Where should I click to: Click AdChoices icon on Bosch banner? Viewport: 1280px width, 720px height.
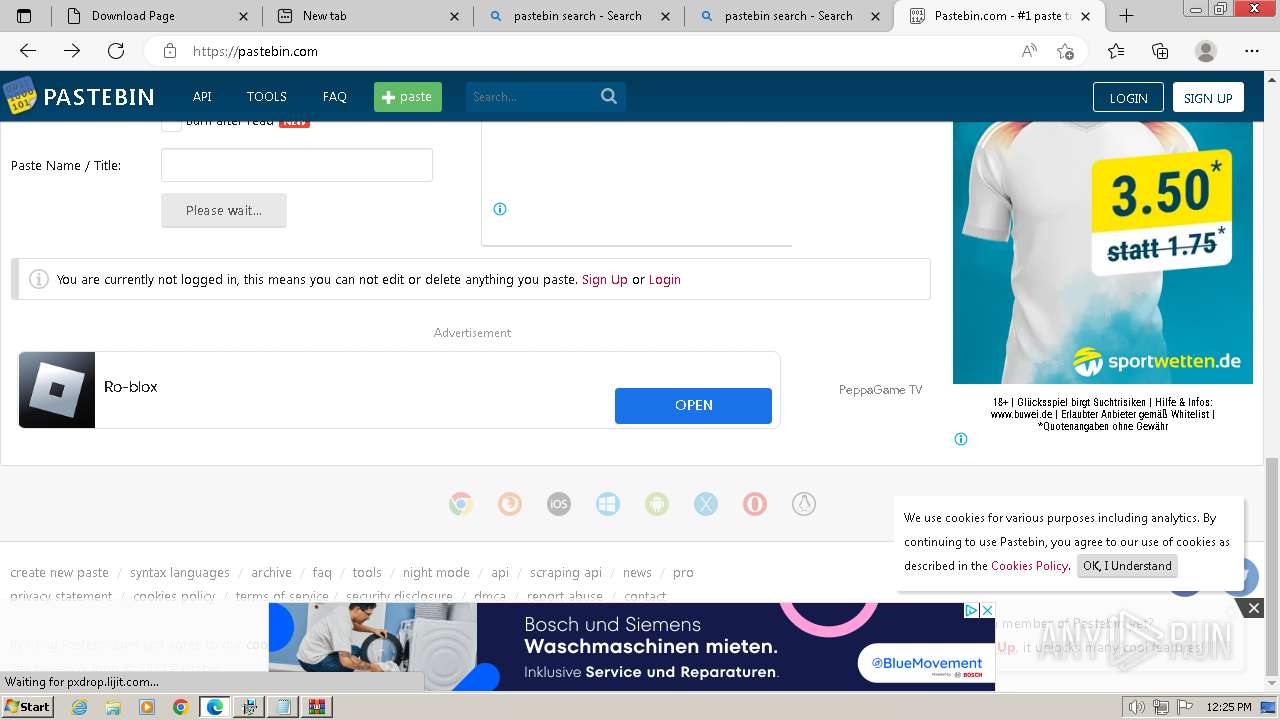pos(971,610)
